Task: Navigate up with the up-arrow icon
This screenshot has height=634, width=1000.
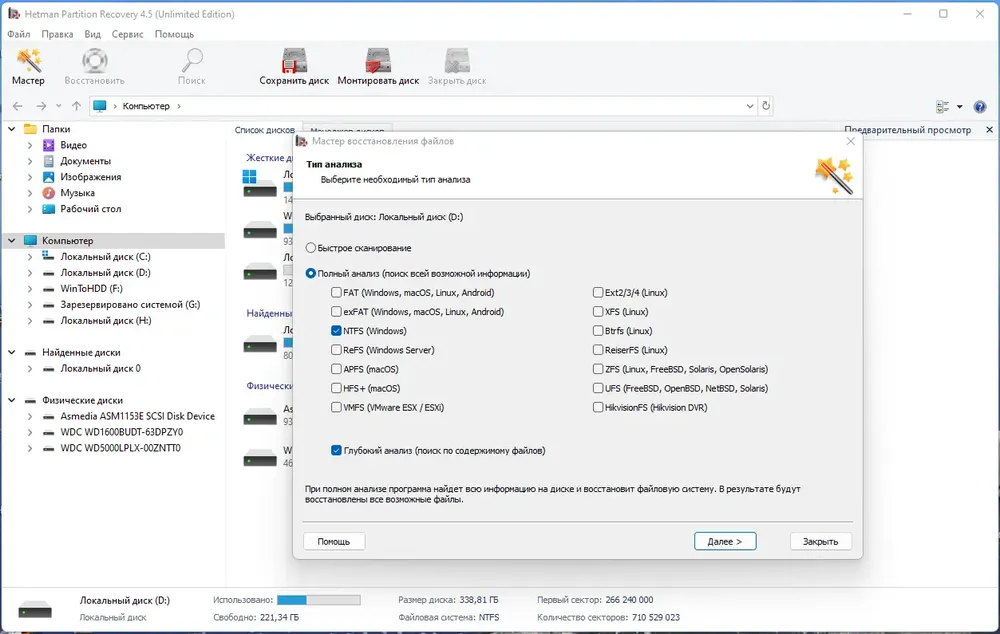Action: 77,106
